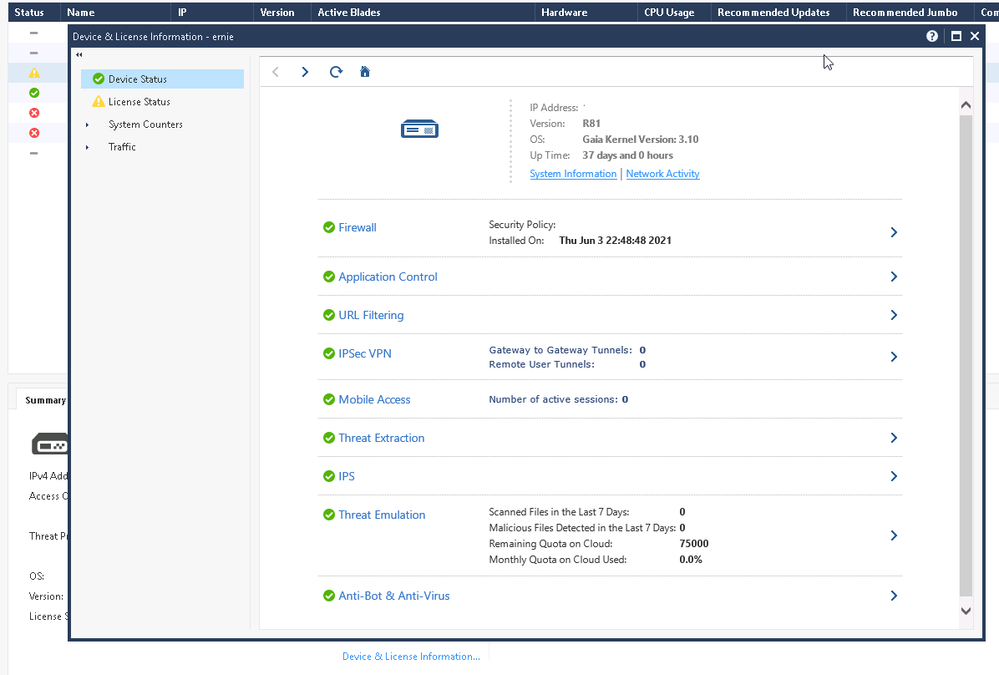The height and width of the screenshot is (675, 999).
Task: Expand Anti-Bot & Anti-Virus details chevron
Action: click(894, 595)
